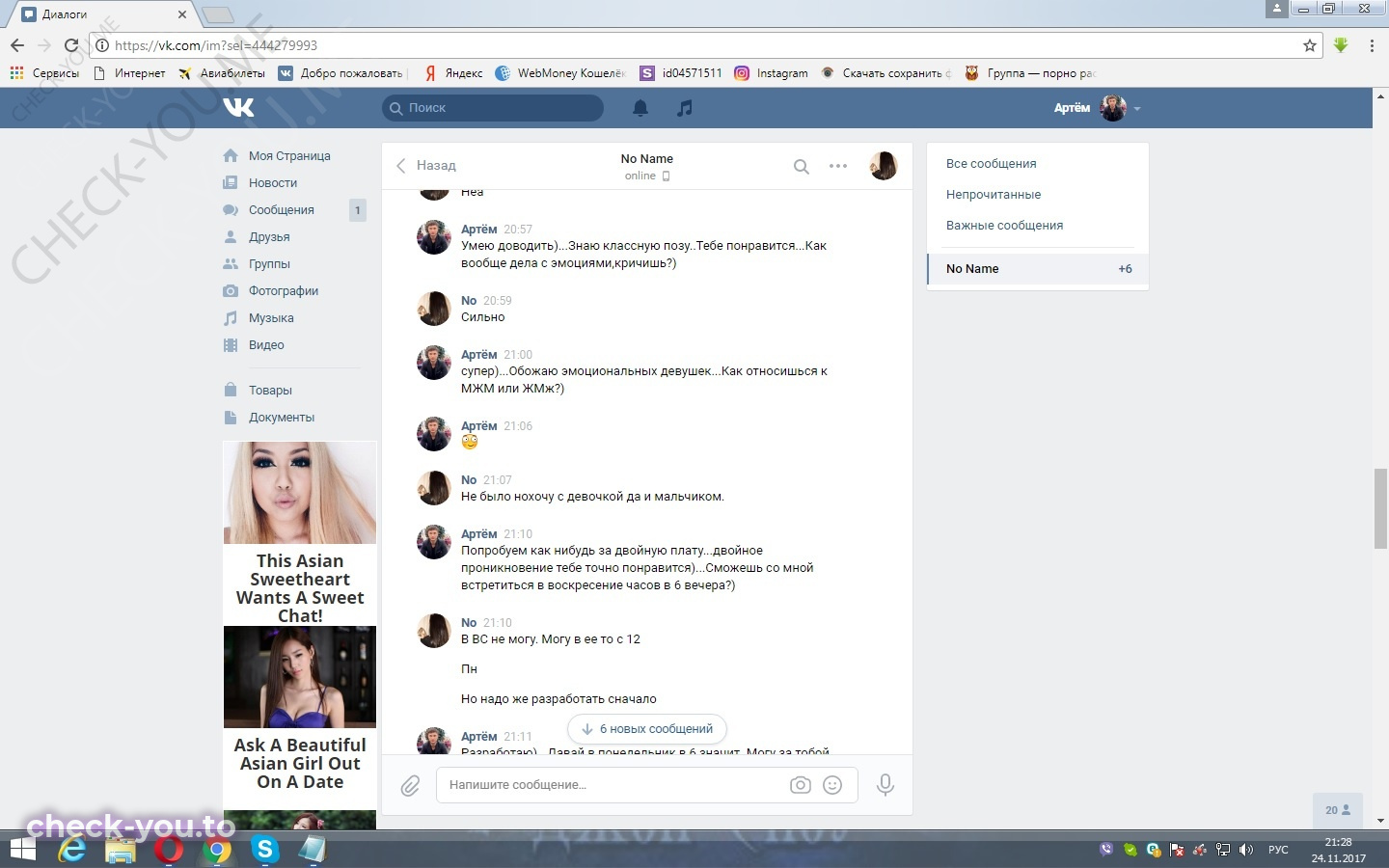This screenshot has width=1389, height=868.
Task: Click the VK search field
Action: [493, 108]
